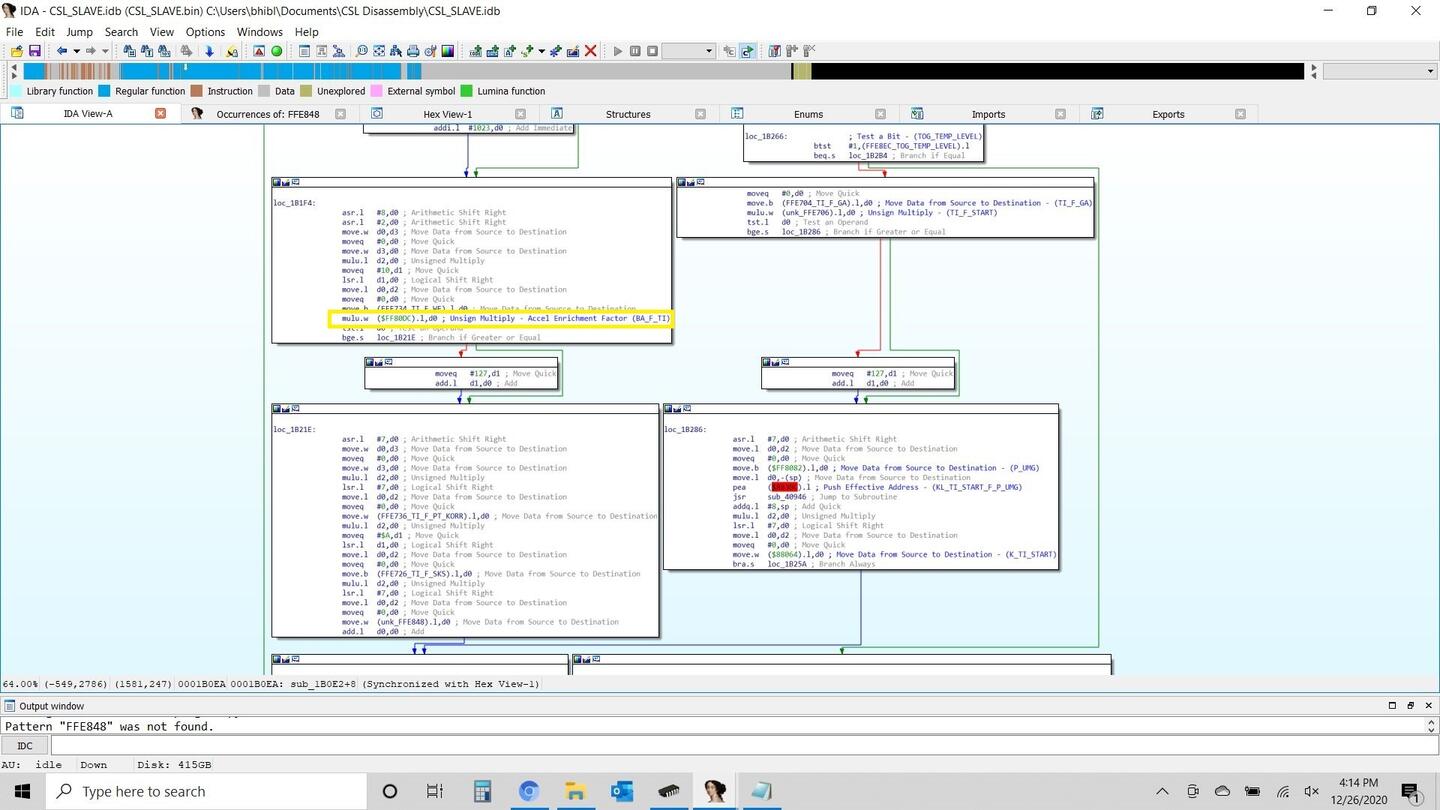Image resolution: width=1440 pixels, height=810 pixels.
Task: Click the Open file toolbar icon
Action: [x=17, y=51]
